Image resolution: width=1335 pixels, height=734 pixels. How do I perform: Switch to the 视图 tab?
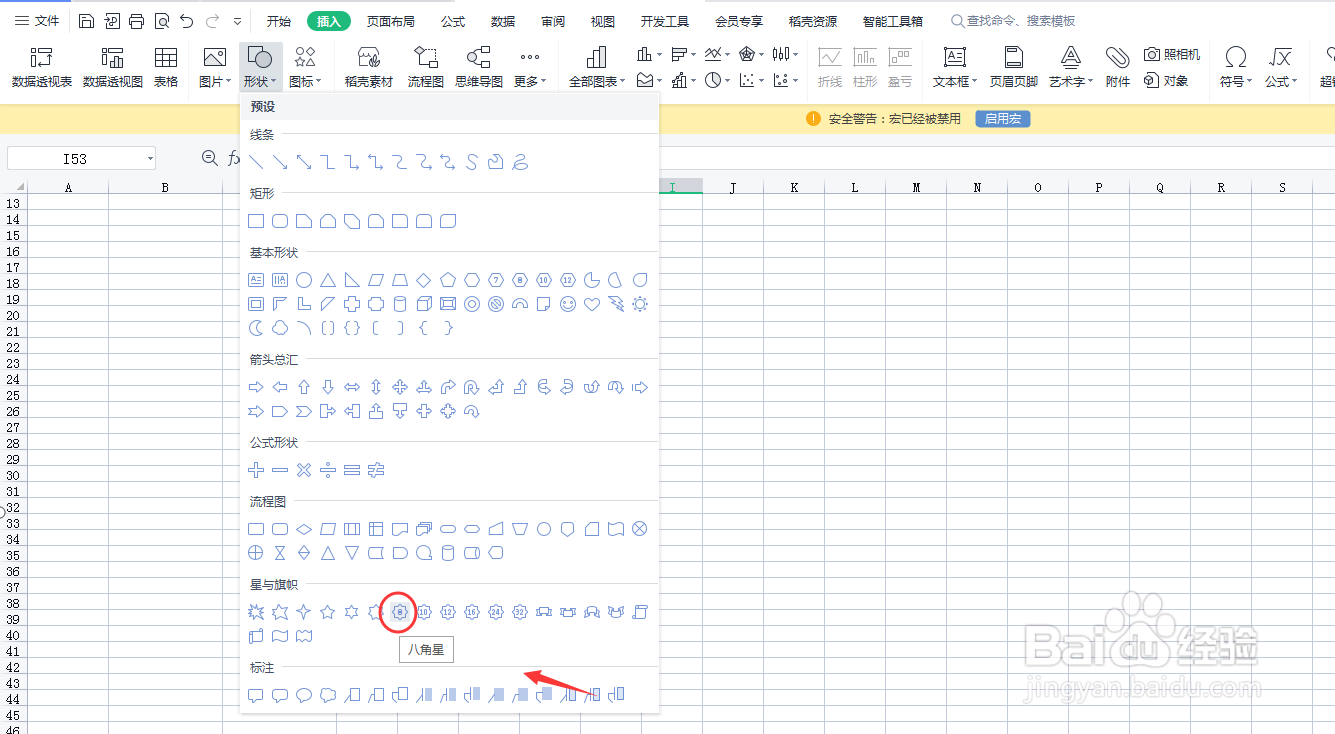click(x=603, y=21)
